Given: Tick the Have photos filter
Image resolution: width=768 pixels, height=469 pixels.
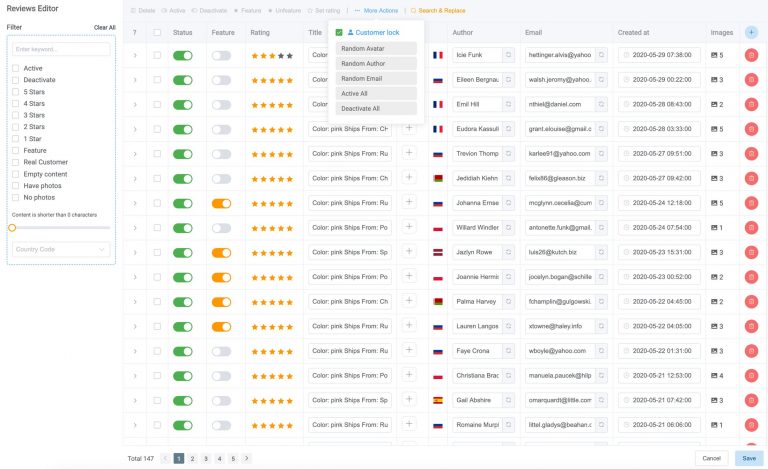Looking at the screenshot, I should click(16, 186).
